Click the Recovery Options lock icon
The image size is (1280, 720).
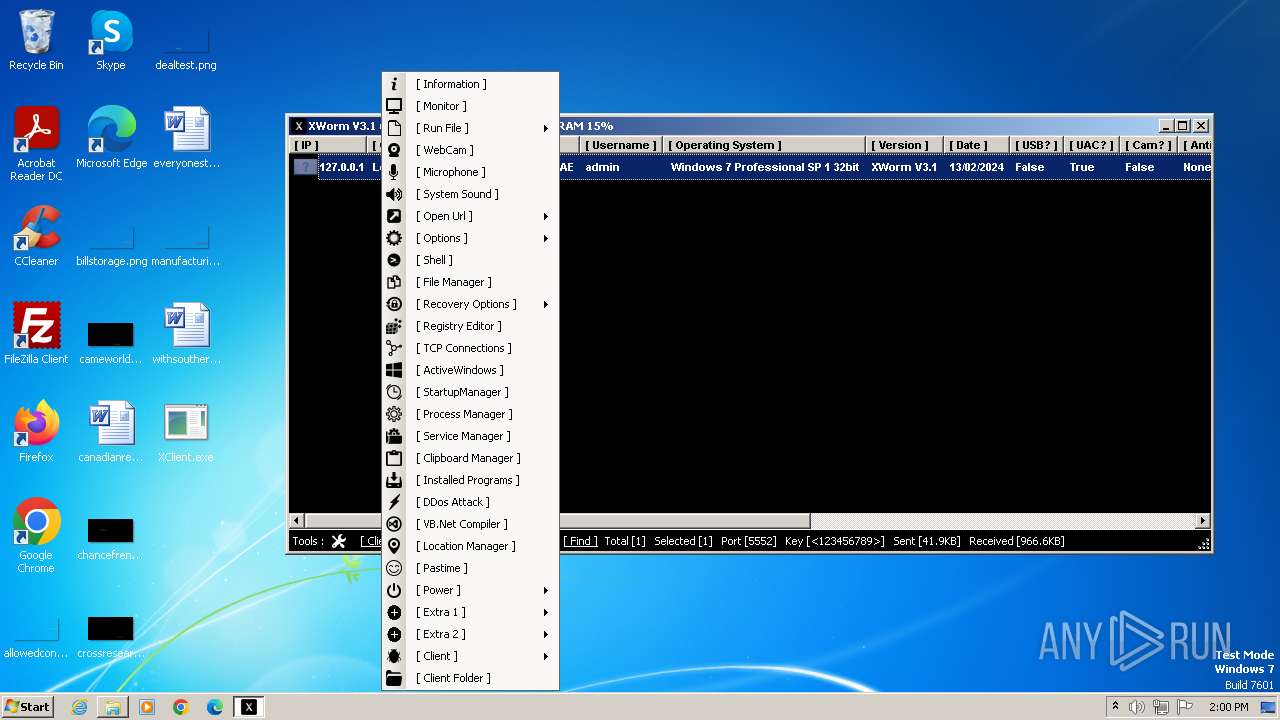click(x=394, y=304)
